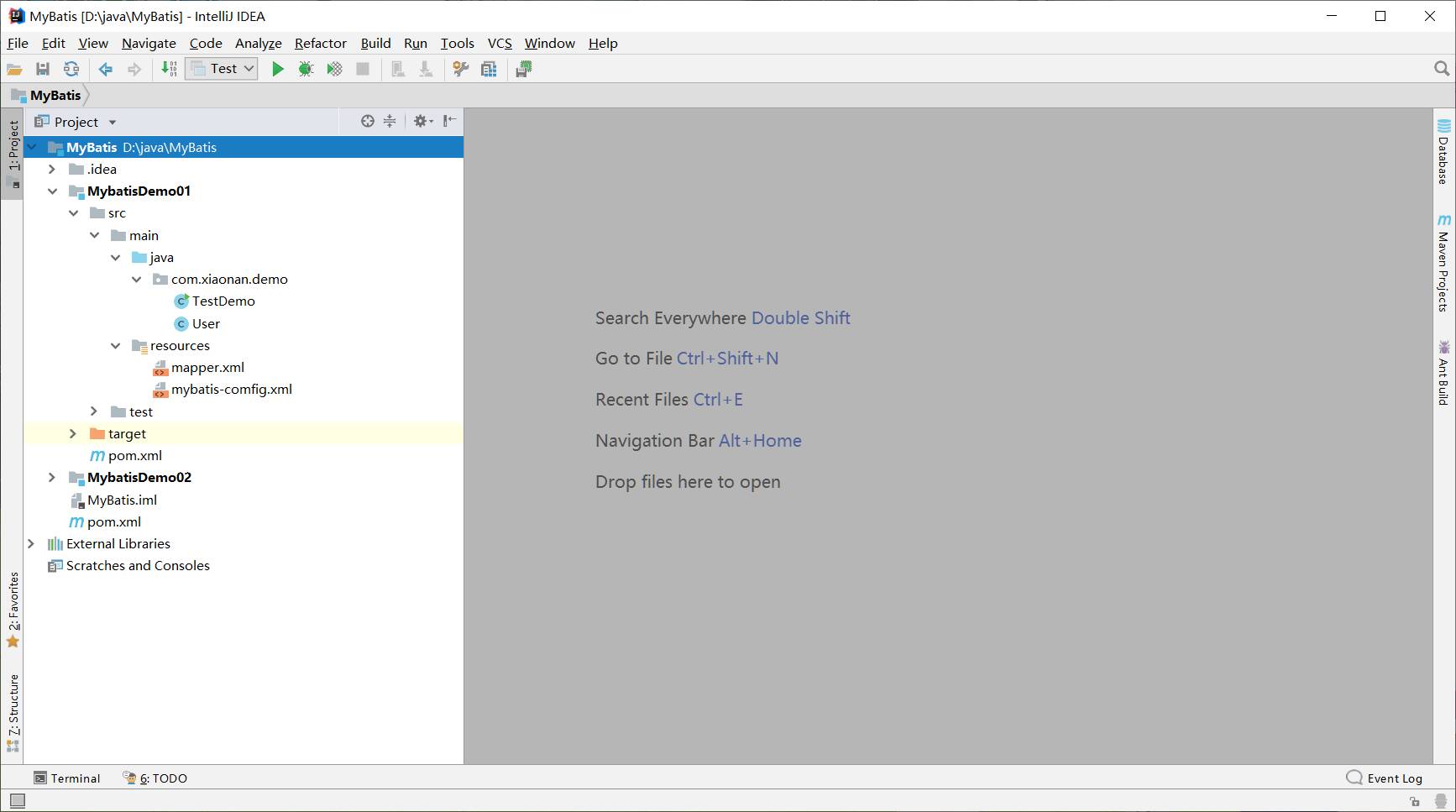Open the Build menu
The width and height of the screenshot is (1456, 812).
375,44
